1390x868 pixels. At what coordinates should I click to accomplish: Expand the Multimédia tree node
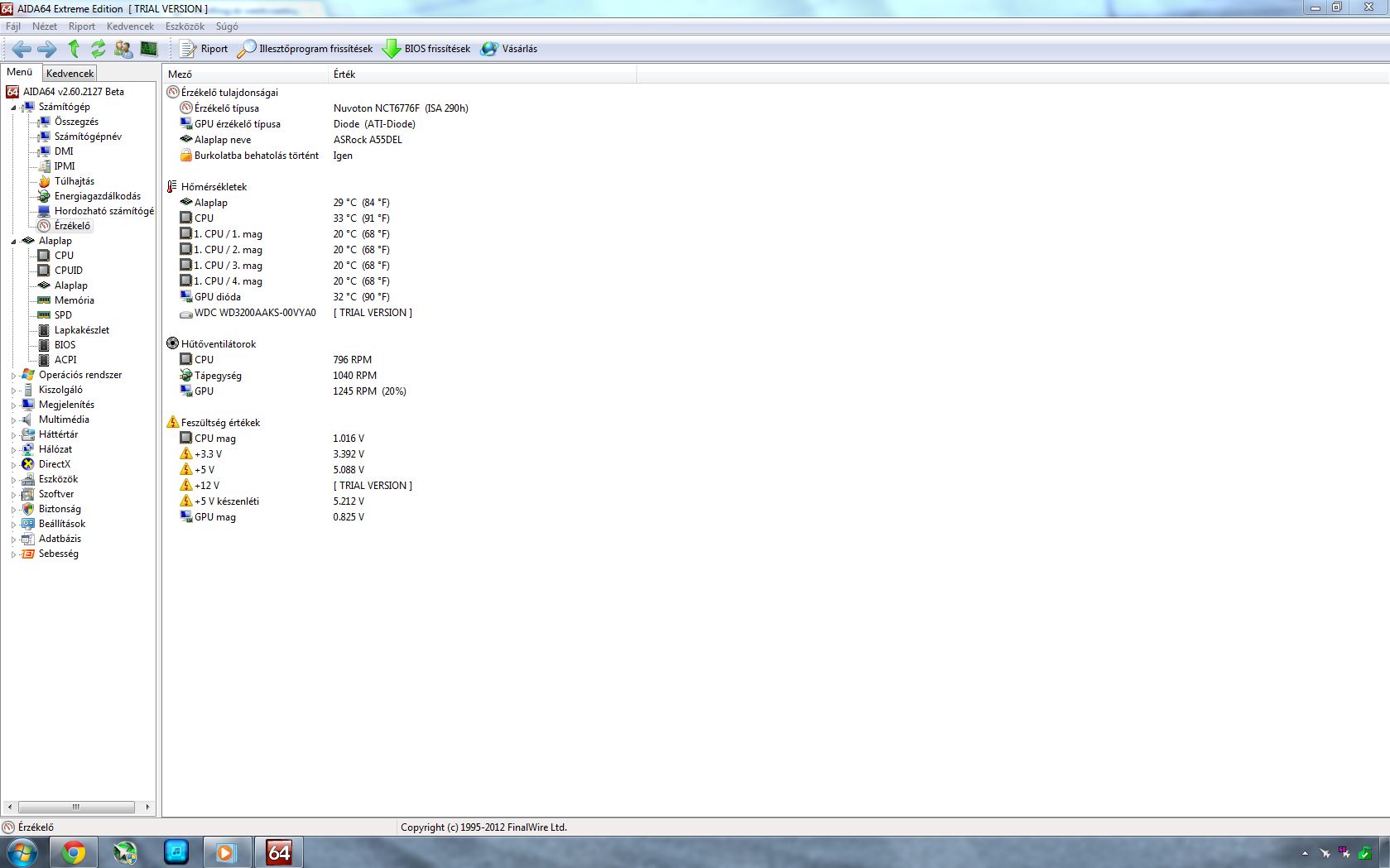point(13,420)
